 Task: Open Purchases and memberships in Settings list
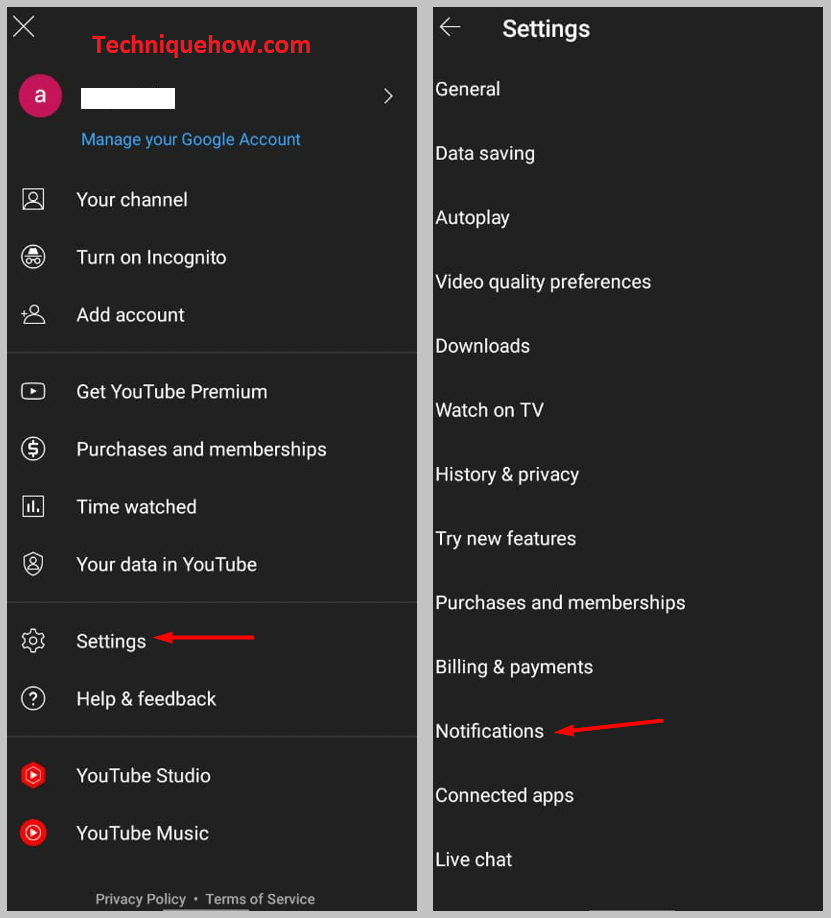(x=560, y=603)
